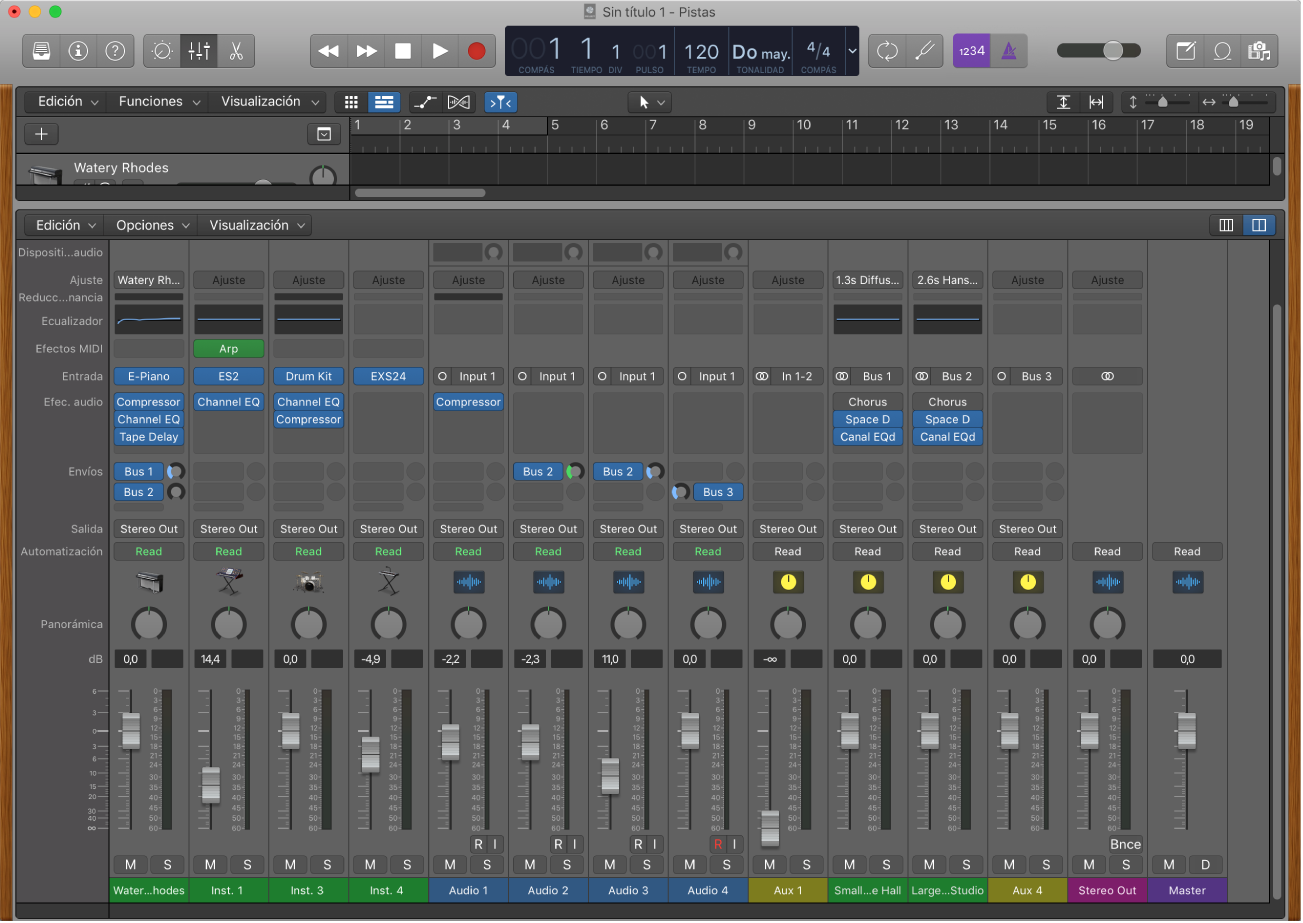Open the ES2 instrument slot

(228, 375)
